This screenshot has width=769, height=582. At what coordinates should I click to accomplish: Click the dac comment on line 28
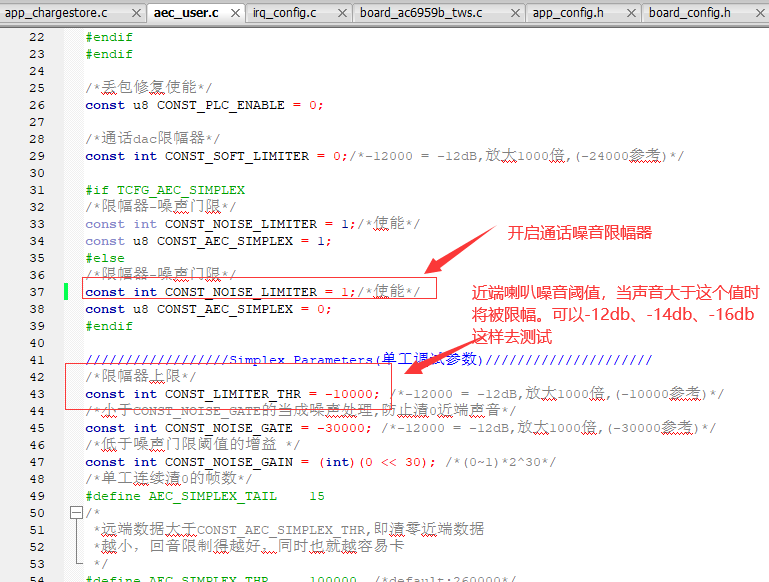point(153,139)
